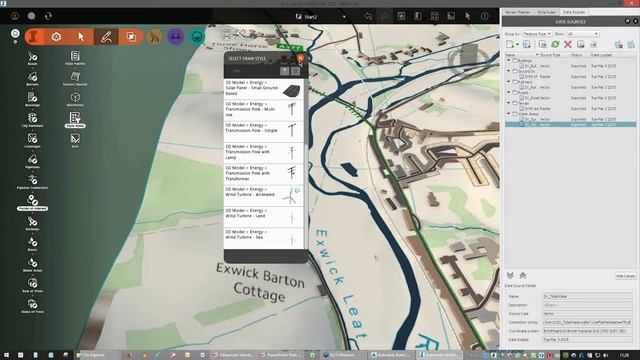Select the Row of Trees tool

click(32, 284)
